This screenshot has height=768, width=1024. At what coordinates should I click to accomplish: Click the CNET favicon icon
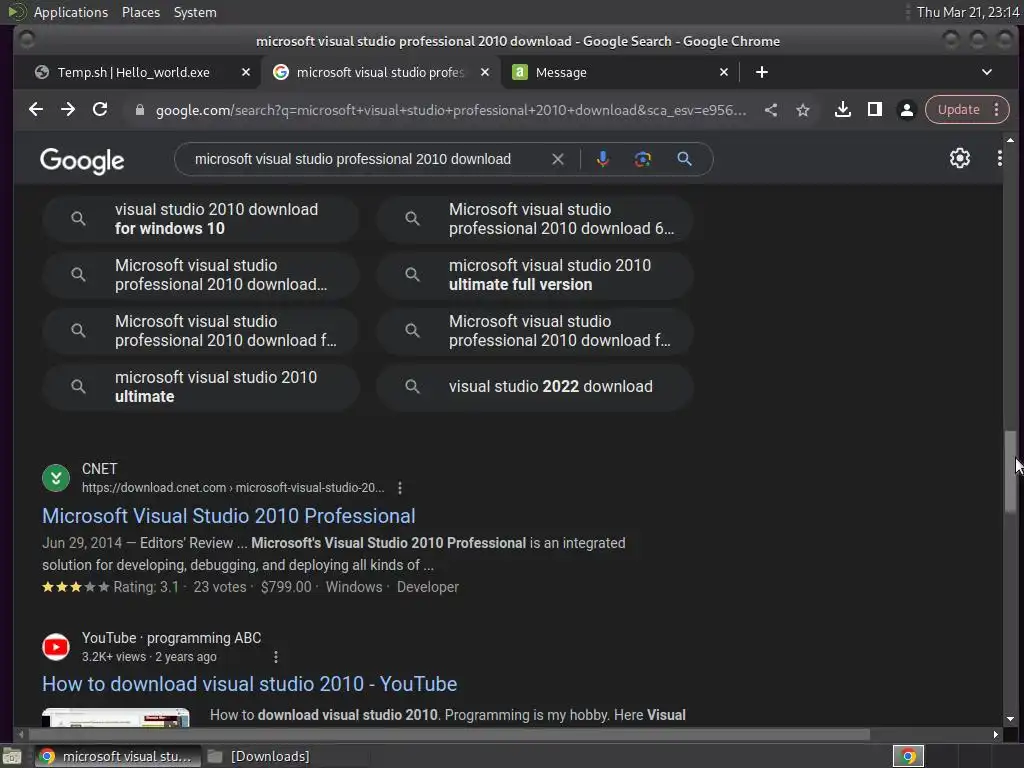tap(56, 478)
